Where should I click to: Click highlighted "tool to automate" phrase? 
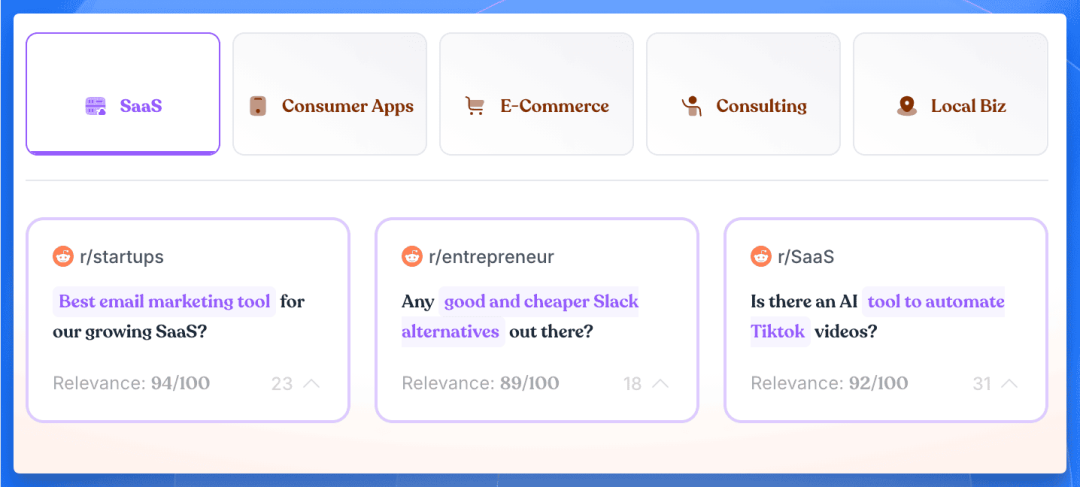tap(935, 301)
